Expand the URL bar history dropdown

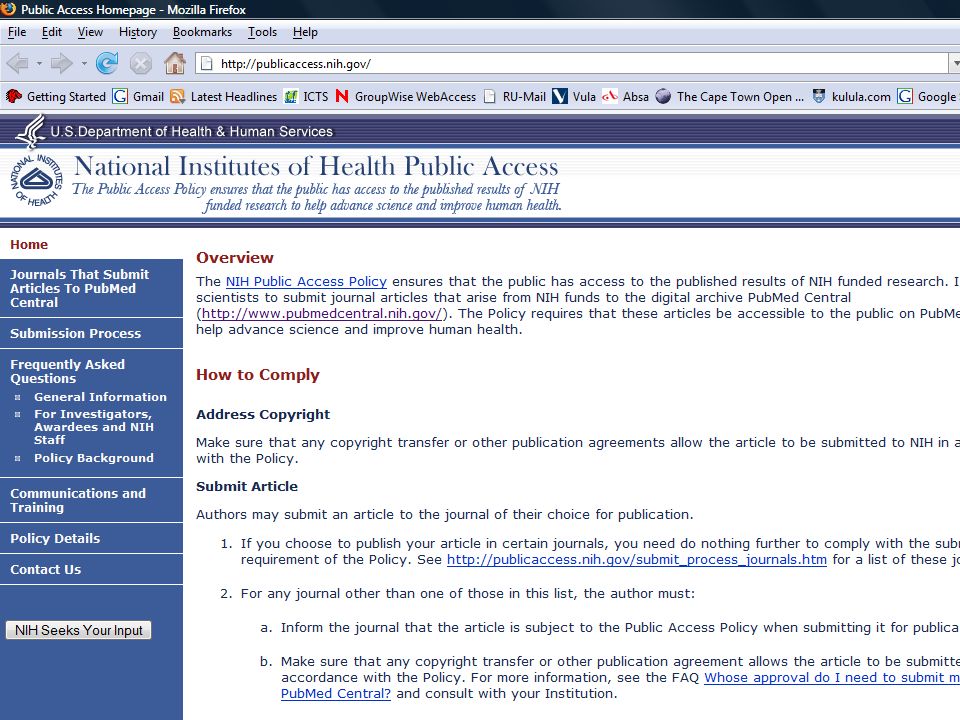pos(954,63)
